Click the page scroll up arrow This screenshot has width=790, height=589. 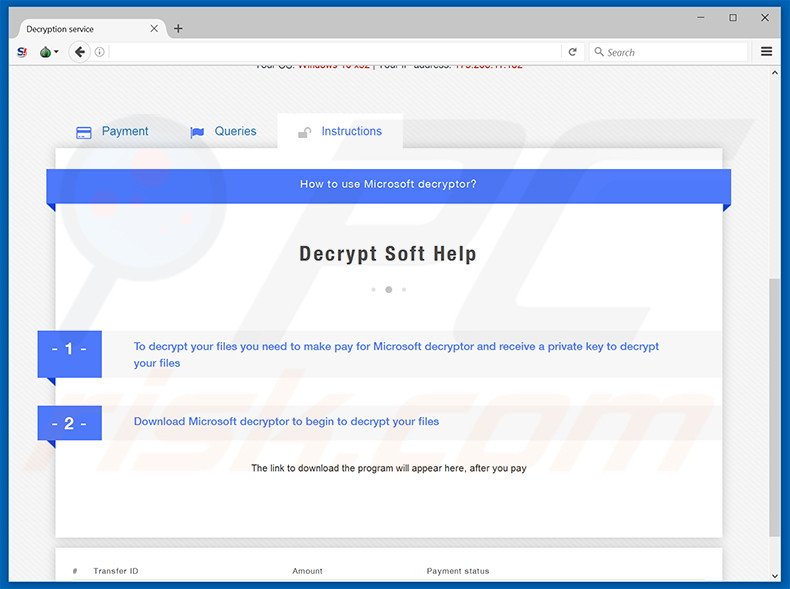[774, 73]
